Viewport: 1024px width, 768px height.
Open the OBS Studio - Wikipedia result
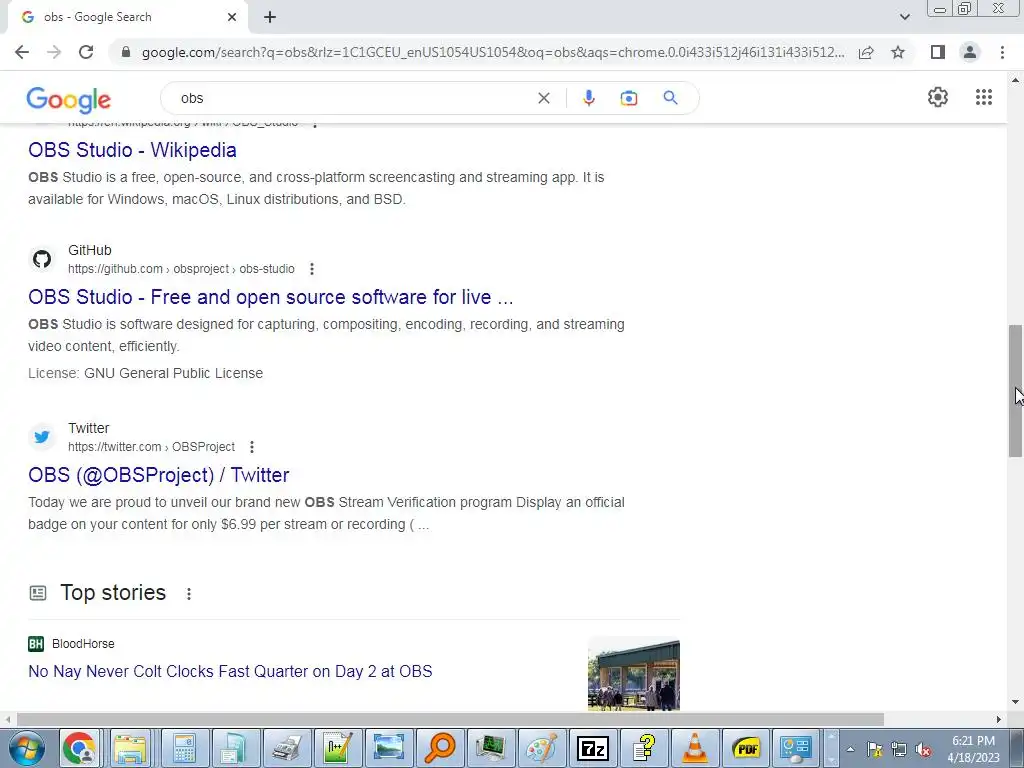132,150
